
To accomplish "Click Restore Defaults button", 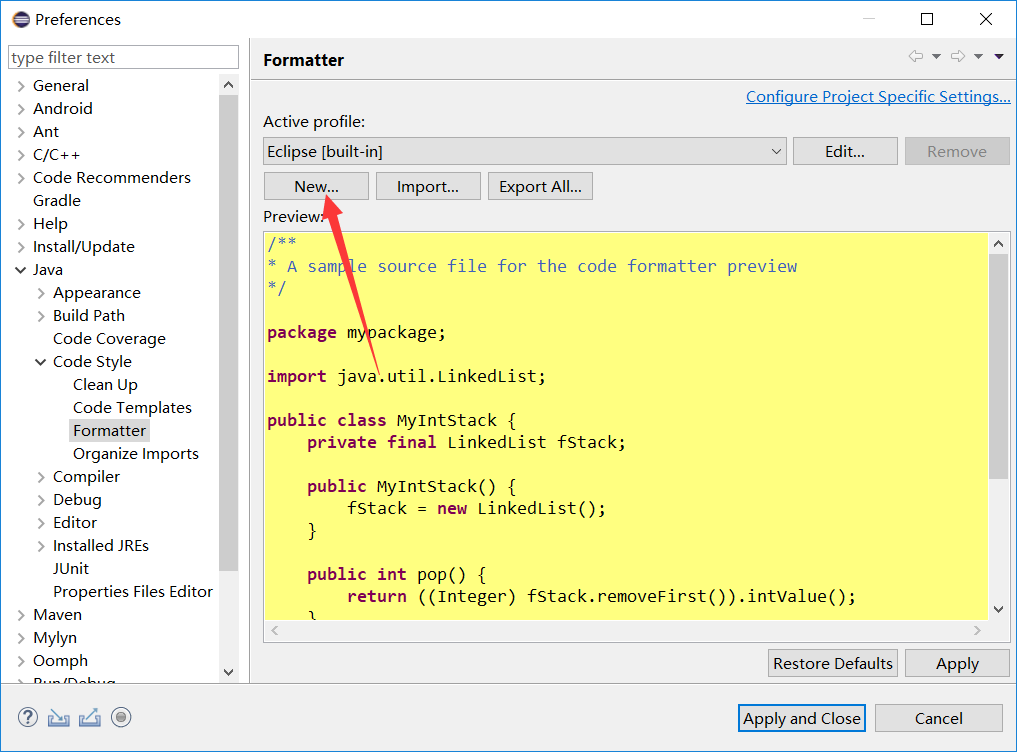I will (x=833, y=663).
